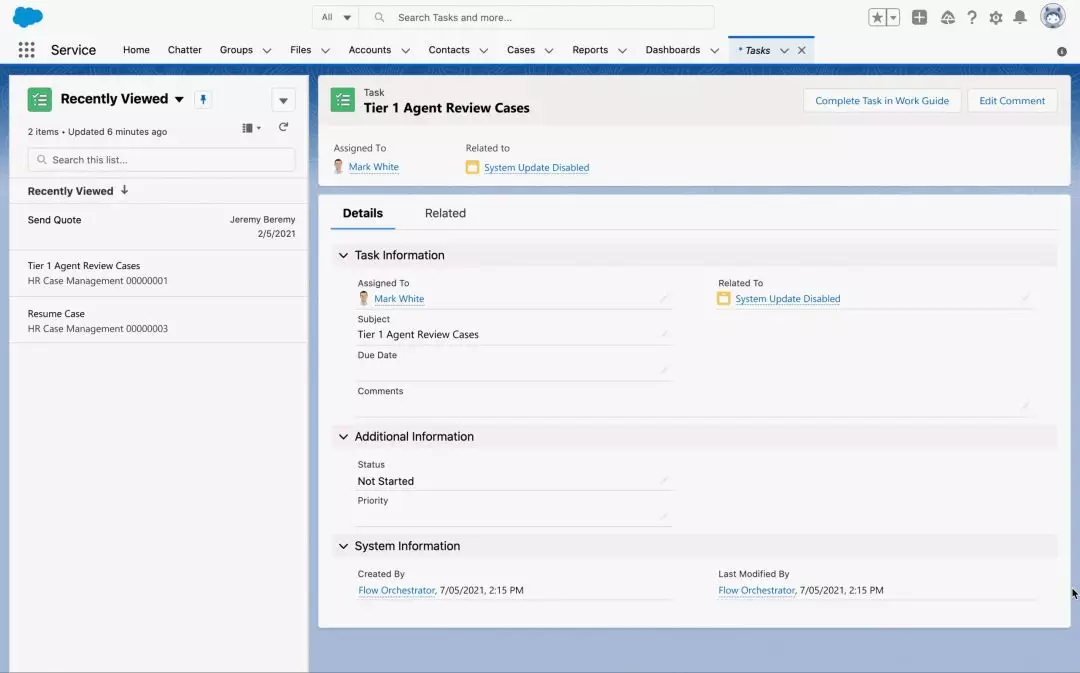1080x673 pixels.
Task: Expand the Cases navigation dropdown
Action: tap(549, 50)
